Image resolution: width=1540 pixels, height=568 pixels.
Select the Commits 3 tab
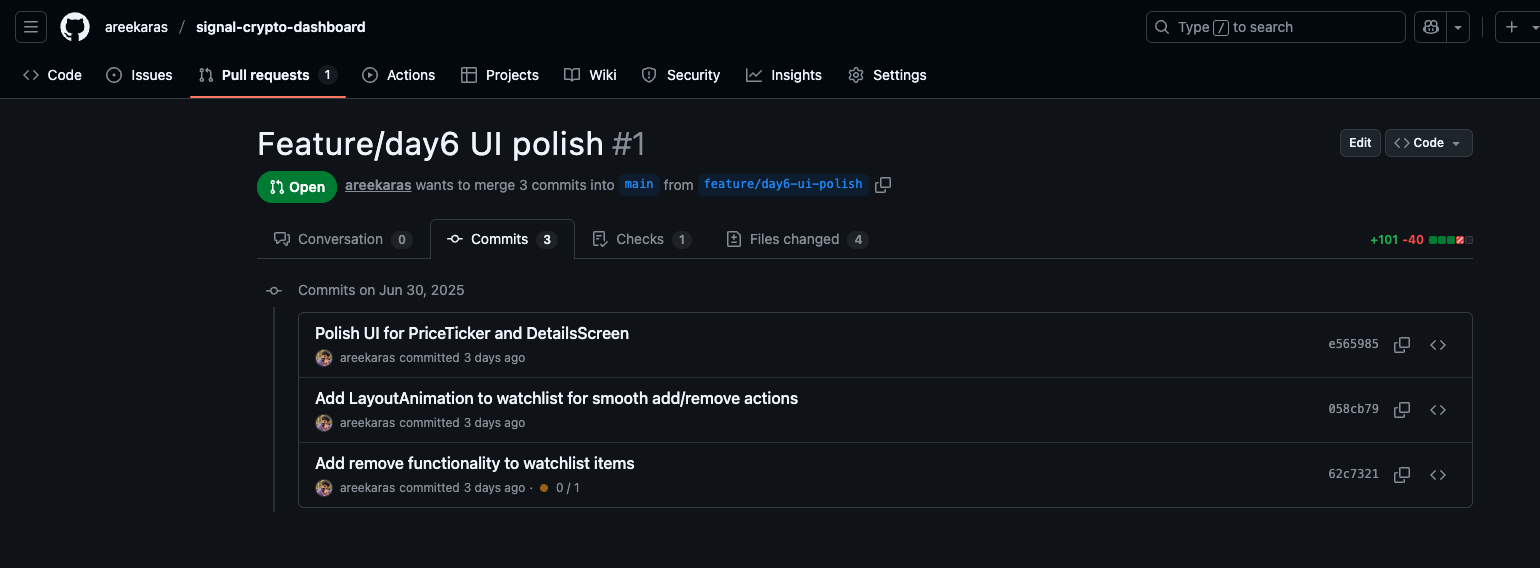click(502, 239)
